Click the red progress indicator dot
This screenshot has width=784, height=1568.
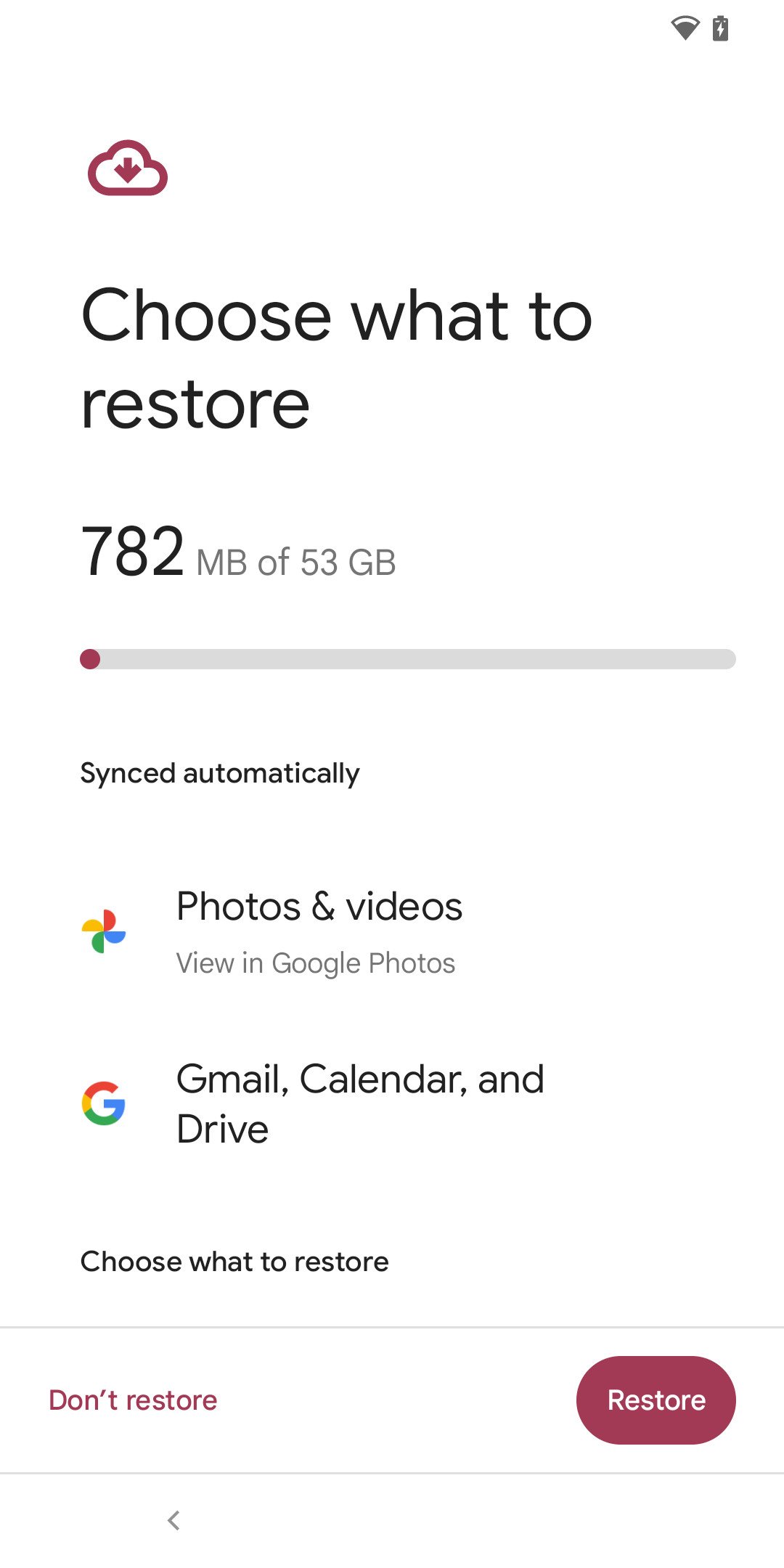(90, 659)
